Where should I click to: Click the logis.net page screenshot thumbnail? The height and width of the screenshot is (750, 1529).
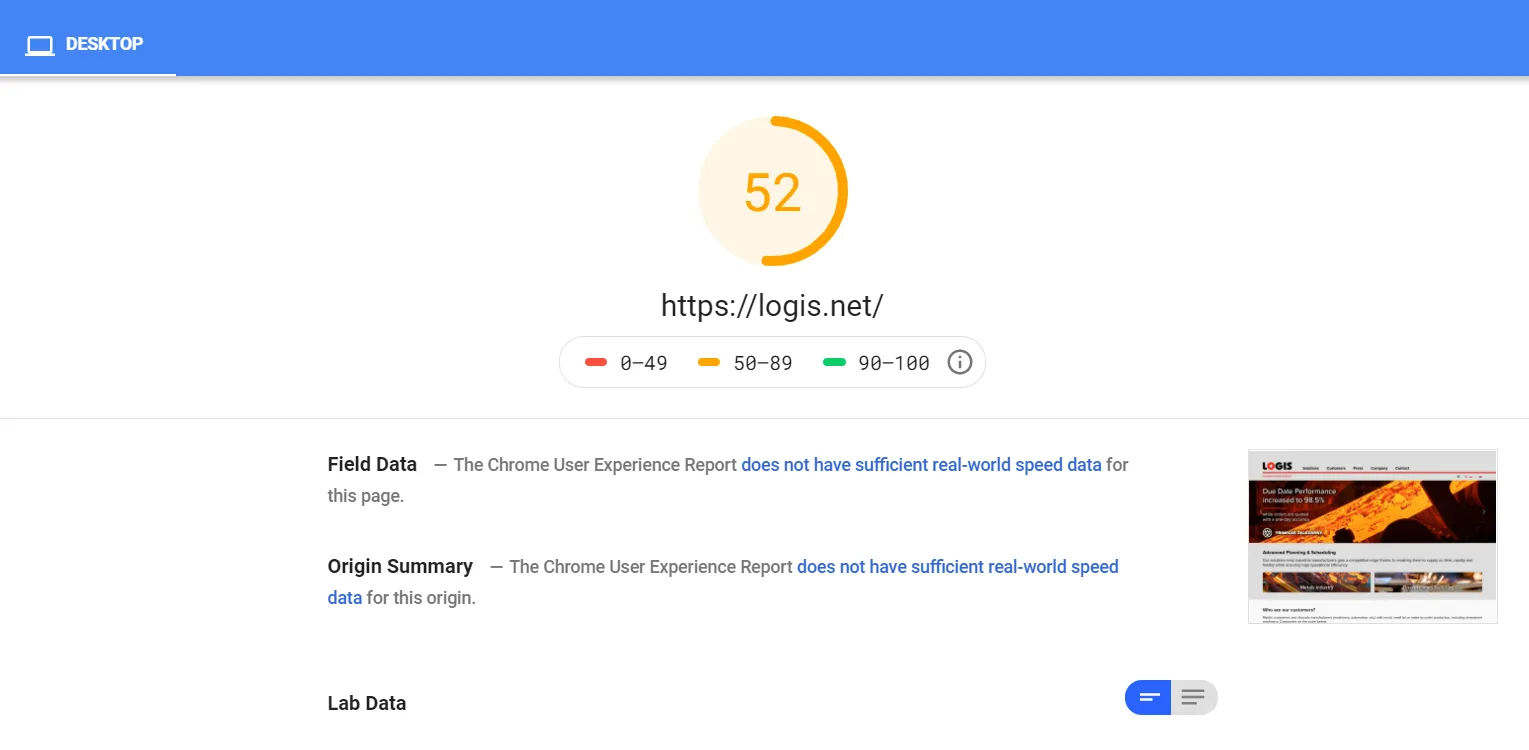click(1372, 537)
